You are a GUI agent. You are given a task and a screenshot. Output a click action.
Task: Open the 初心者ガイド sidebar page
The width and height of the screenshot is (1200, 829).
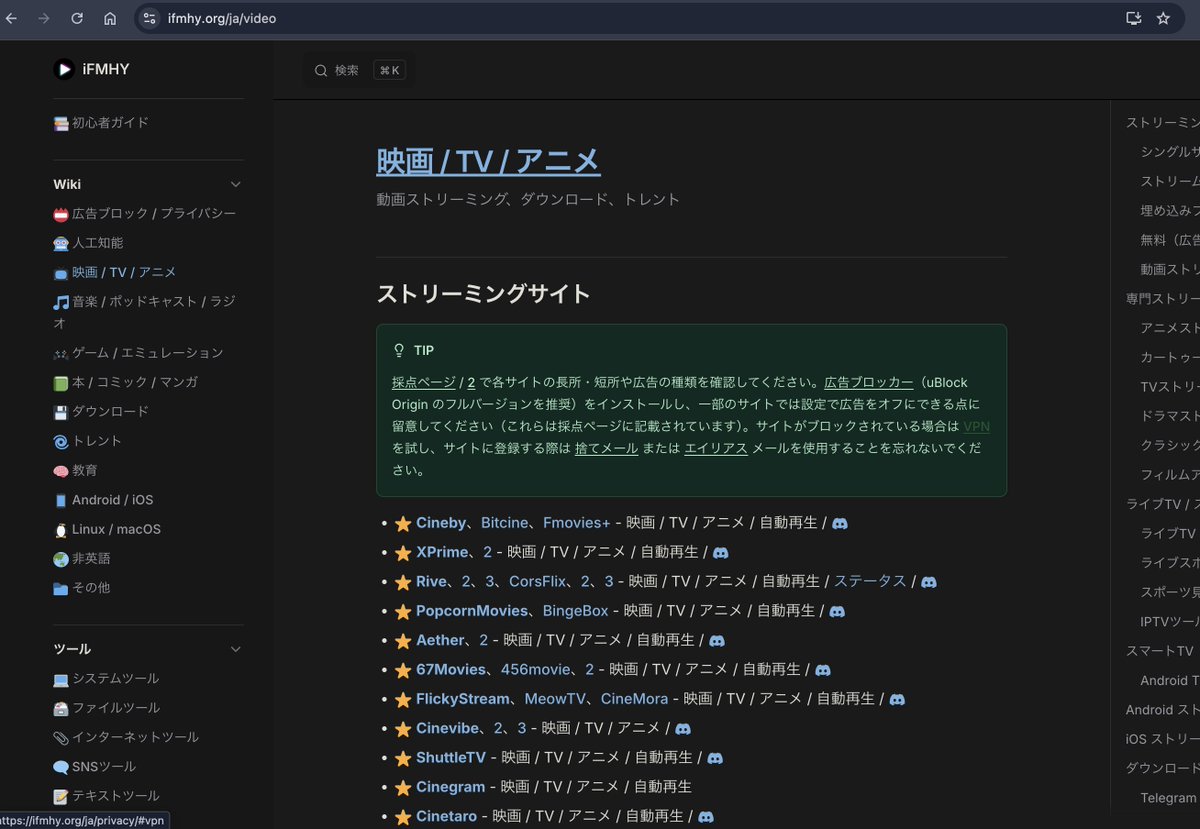(102, 123)
